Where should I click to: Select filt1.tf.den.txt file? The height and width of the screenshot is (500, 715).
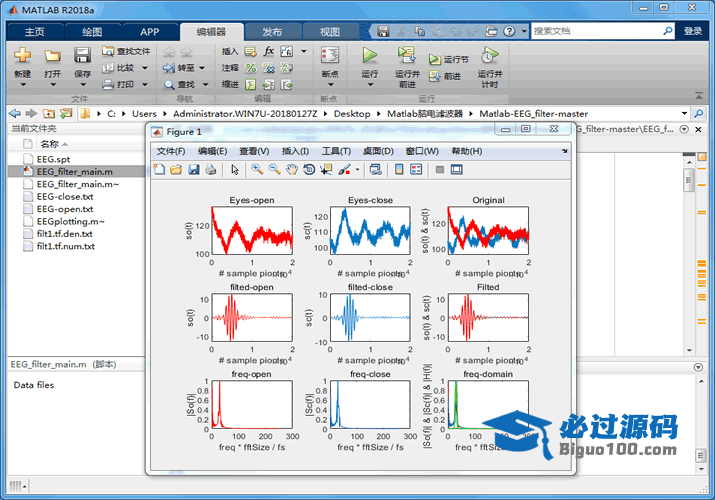pyautogui.click(x=64, y=234)
